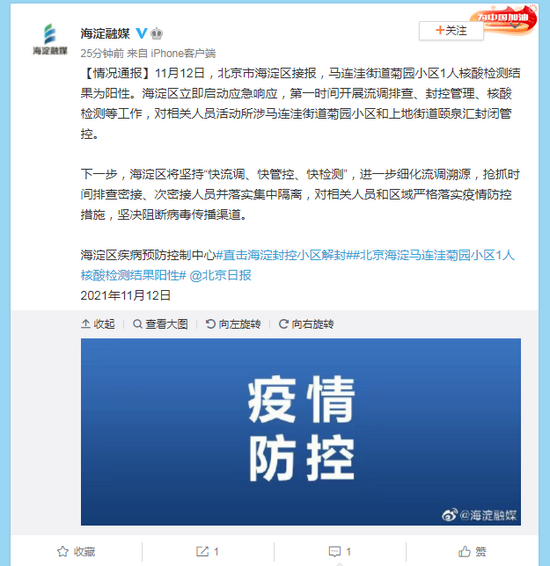Image resolution: width=550 pixels, height=566 pixels.
Task: Click the crown membership icon
Action: 156,34
